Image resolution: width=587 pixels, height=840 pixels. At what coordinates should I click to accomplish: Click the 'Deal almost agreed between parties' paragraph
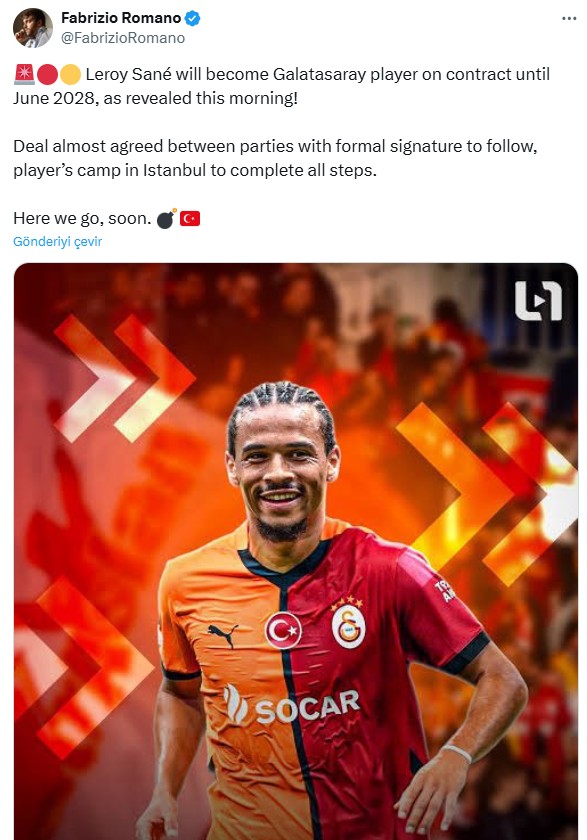275,158
